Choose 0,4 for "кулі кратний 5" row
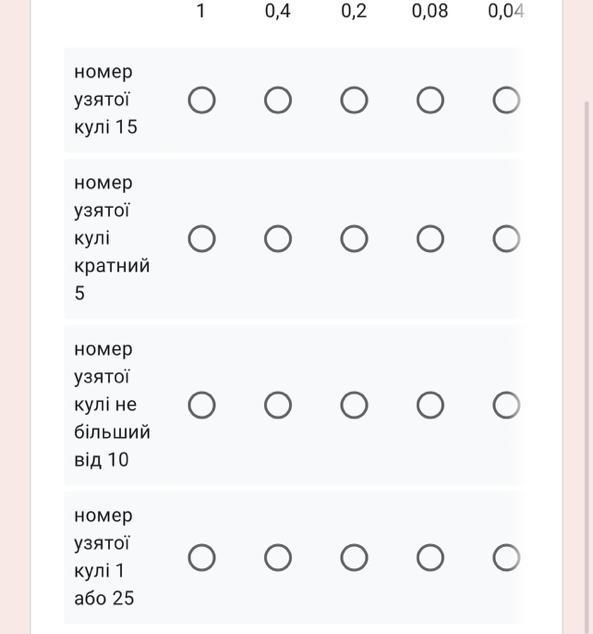This screenshot has width=593, height=634. [278, 239]
